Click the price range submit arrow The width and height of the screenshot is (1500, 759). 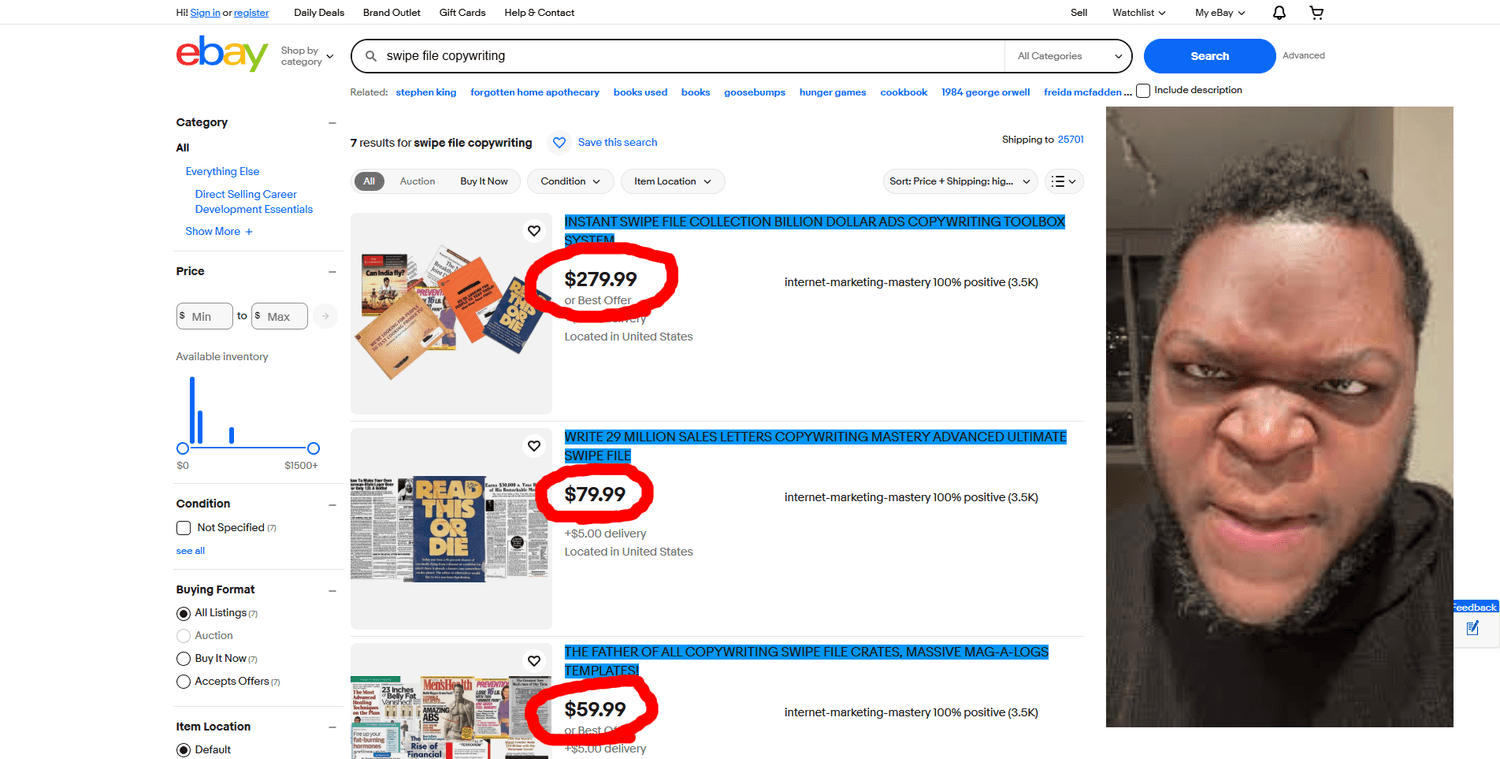pos(325,316)
